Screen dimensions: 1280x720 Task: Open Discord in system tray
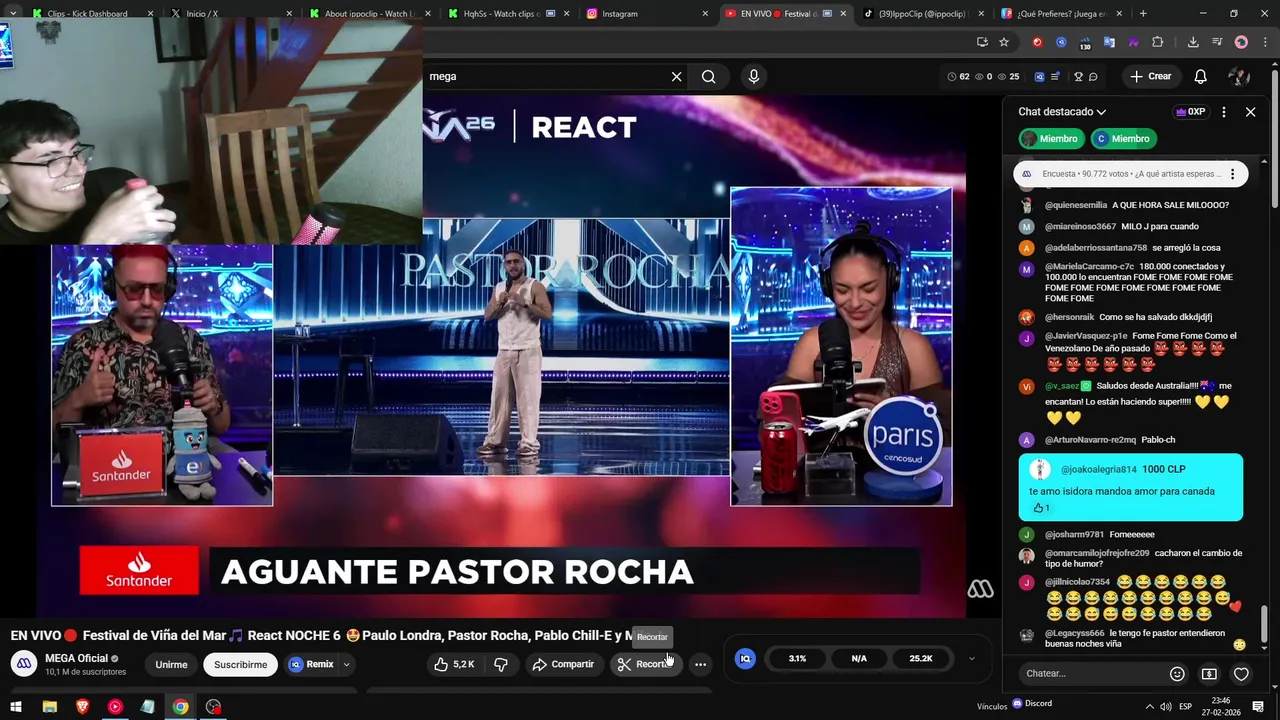click(1032, 703)
